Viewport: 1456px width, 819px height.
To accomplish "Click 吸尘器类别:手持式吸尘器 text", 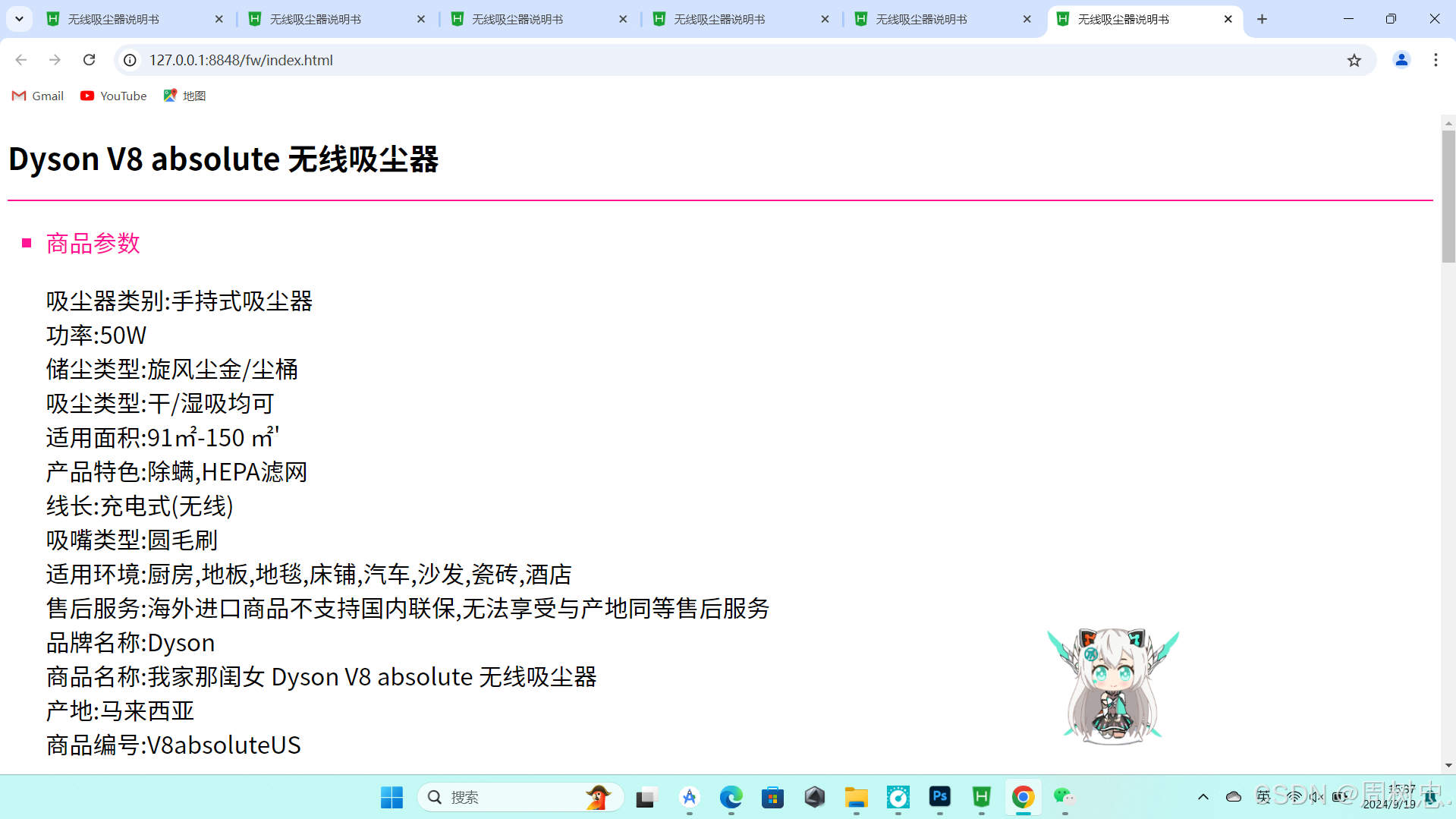I will (x=180, y=301).
